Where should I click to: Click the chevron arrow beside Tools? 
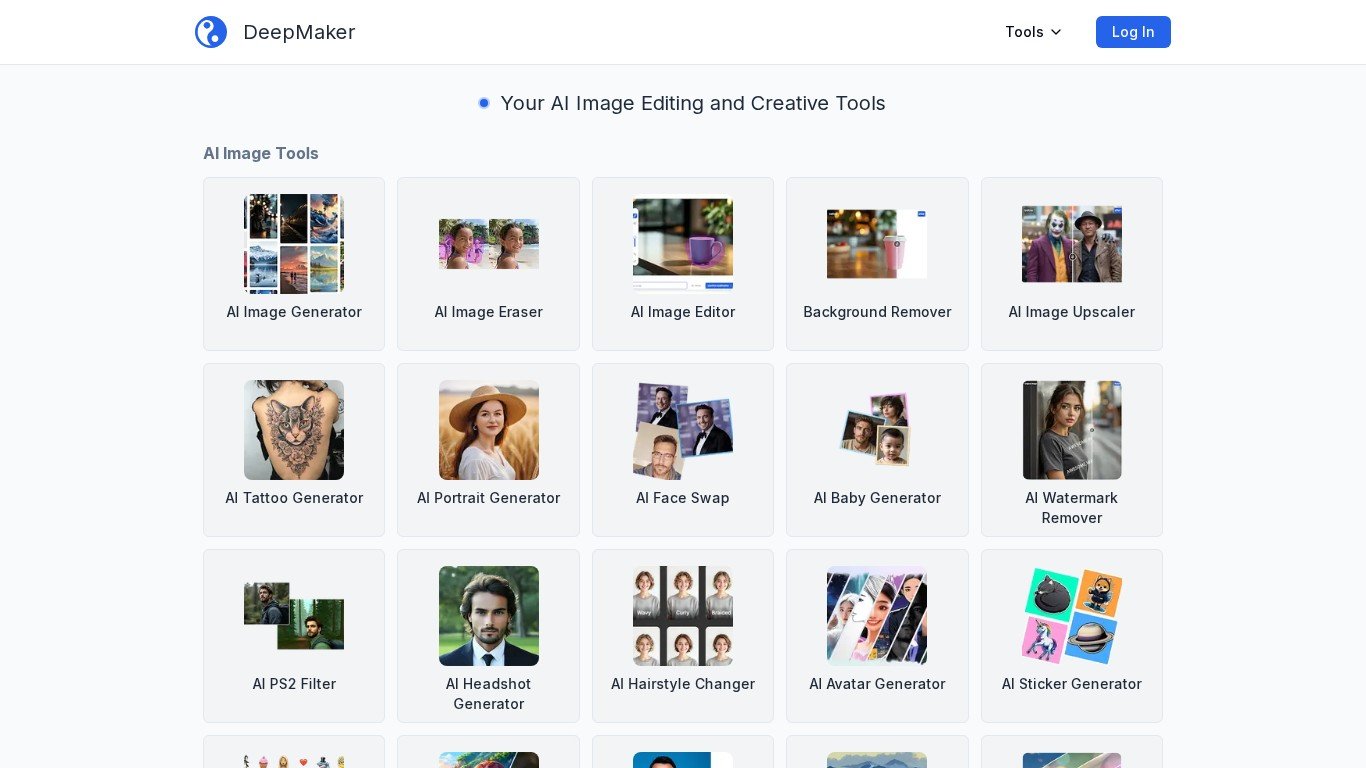coord(1056,32)
